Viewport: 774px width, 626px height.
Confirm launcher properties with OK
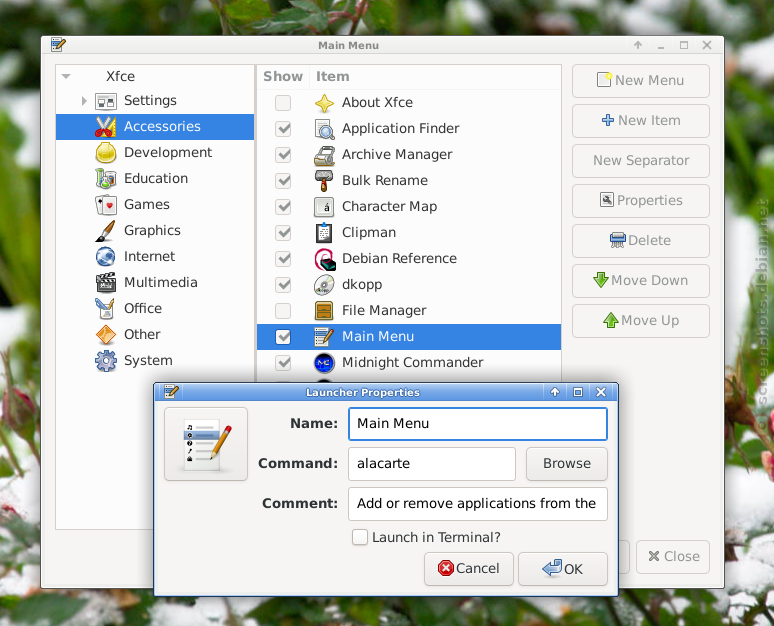click(563, 569)
